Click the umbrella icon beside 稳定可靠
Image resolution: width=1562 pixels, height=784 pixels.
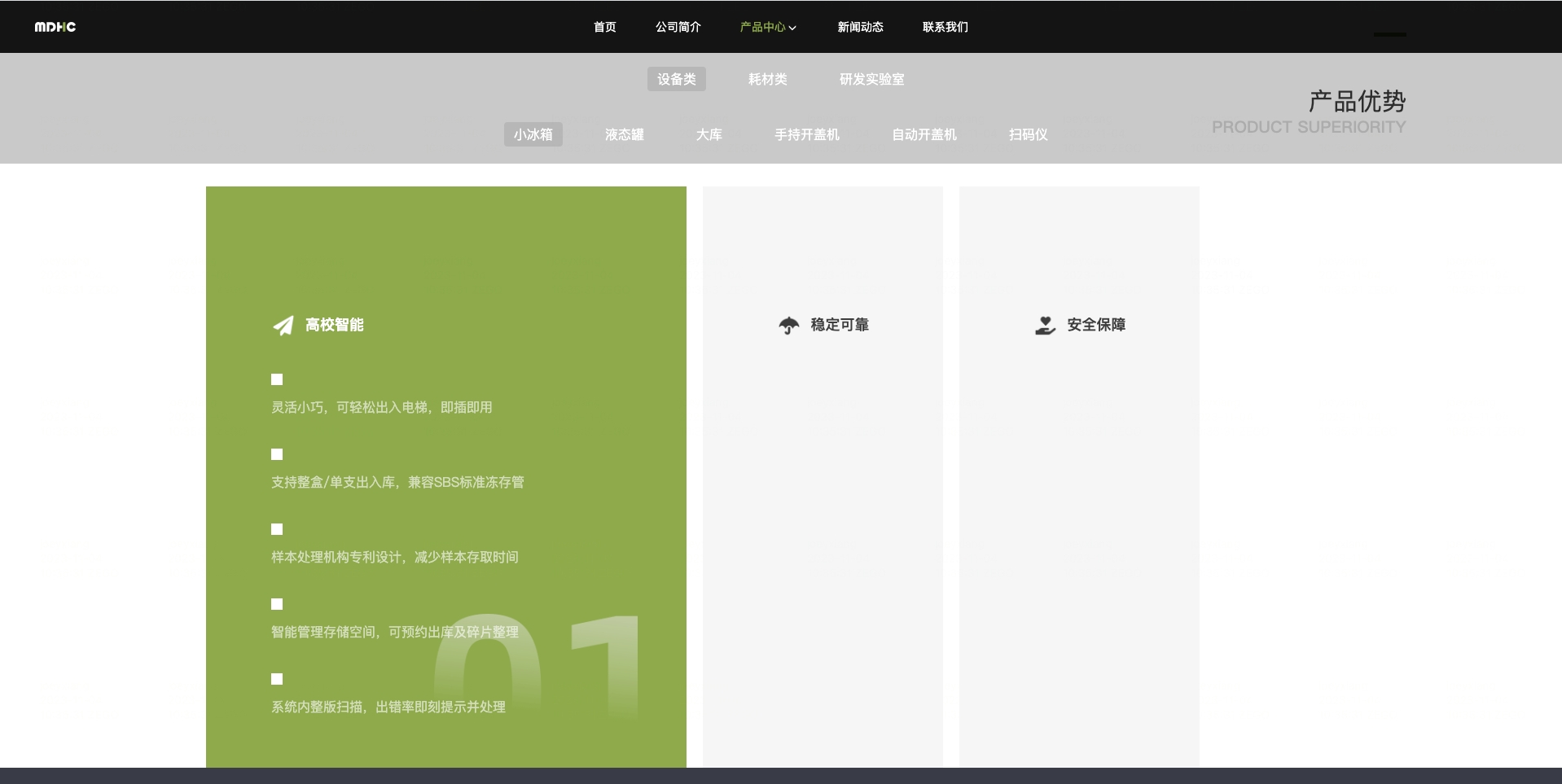[x=788, y=326]
